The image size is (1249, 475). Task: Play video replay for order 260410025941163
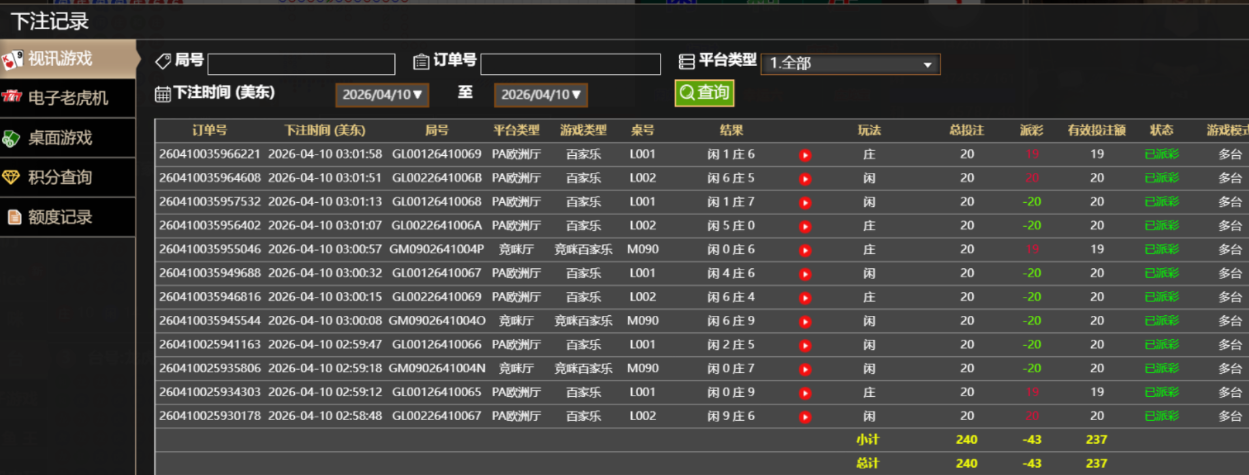click(x=805, y=345)
